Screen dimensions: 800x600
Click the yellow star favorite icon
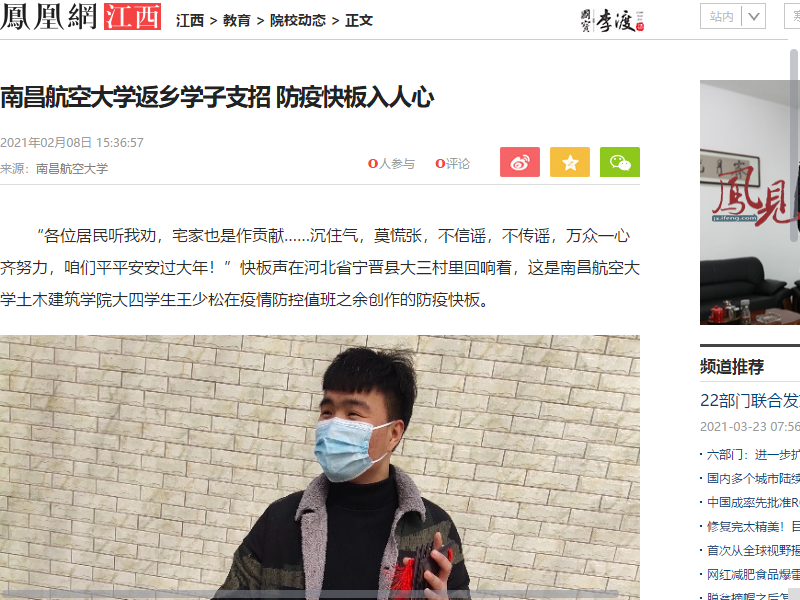[569, 162]
